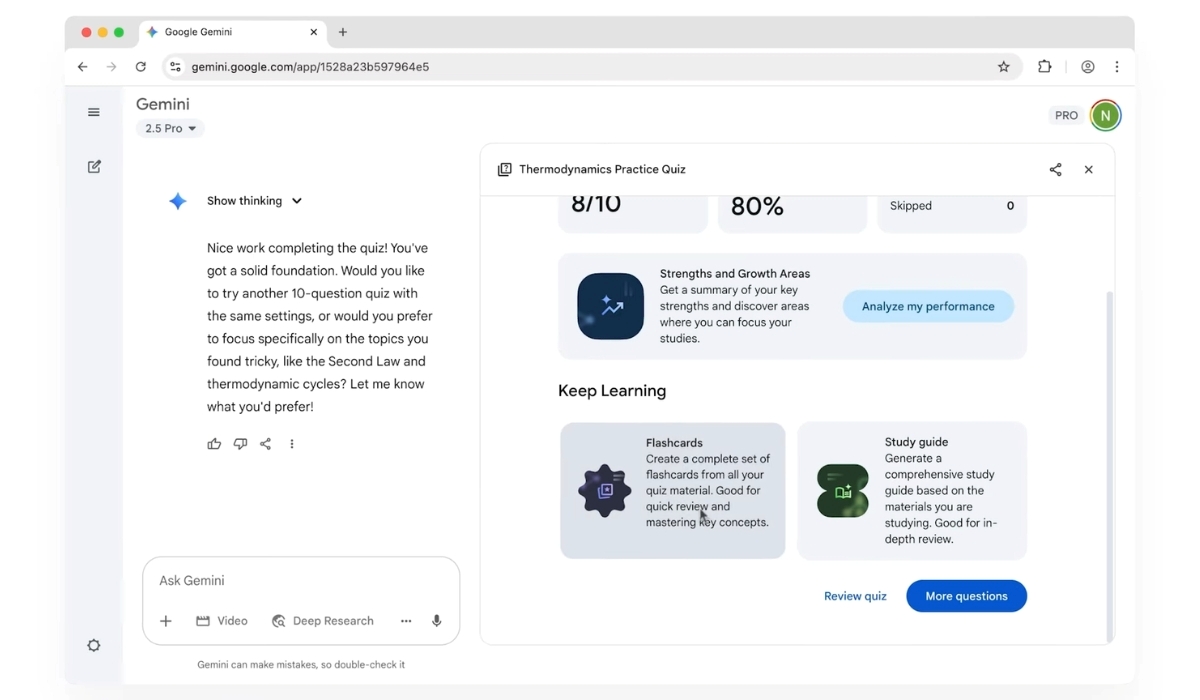This screenshot has height=700, width=1200.
Task: Click Analyze my performance button
Action: click(x=928, y=307)
